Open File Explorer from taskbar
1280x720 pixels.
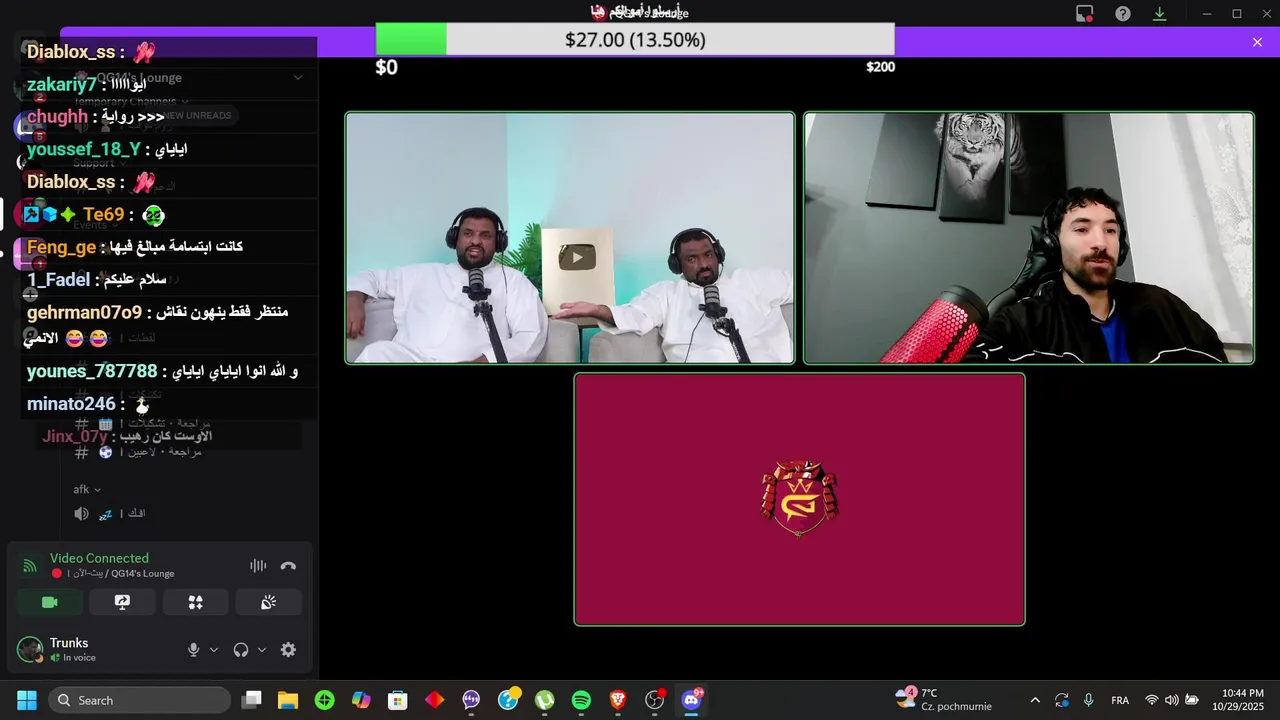click(288, 700)
